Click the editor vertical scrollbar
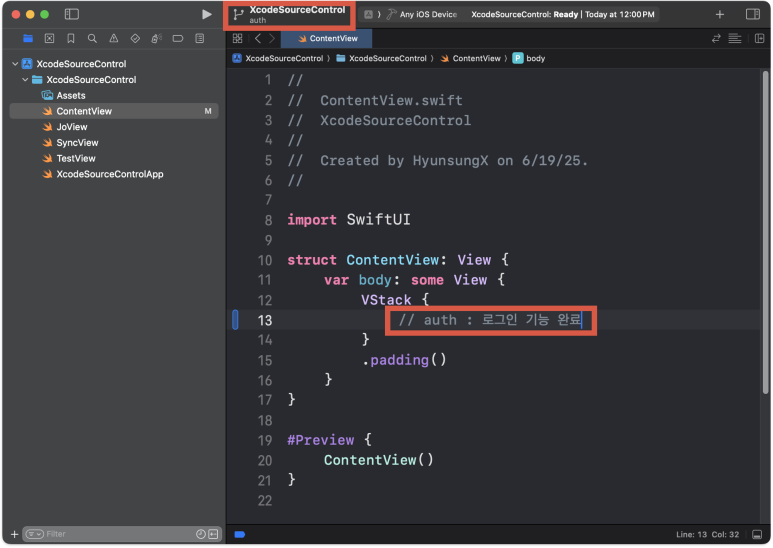Viewport: 773px width, 548px height. [765, 232]
